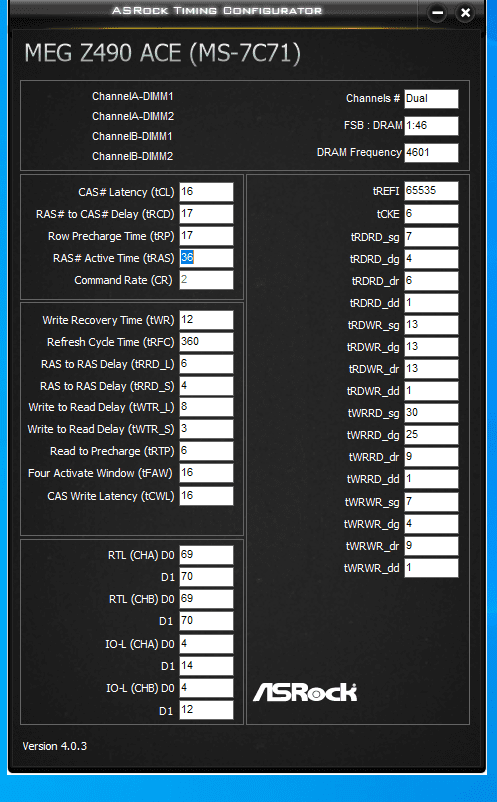Edit Write Recovery Time (tWR) value

[206, 320]
